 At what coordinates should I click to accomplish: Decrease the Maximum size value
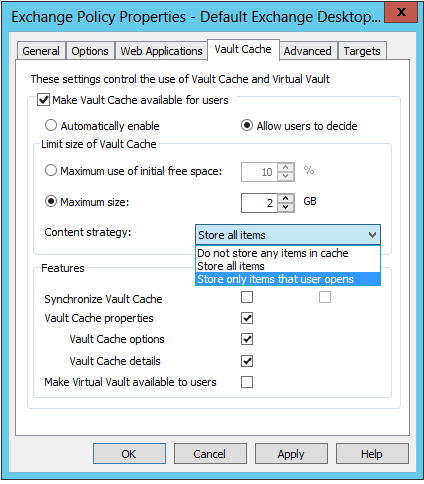tap(286, 207)
